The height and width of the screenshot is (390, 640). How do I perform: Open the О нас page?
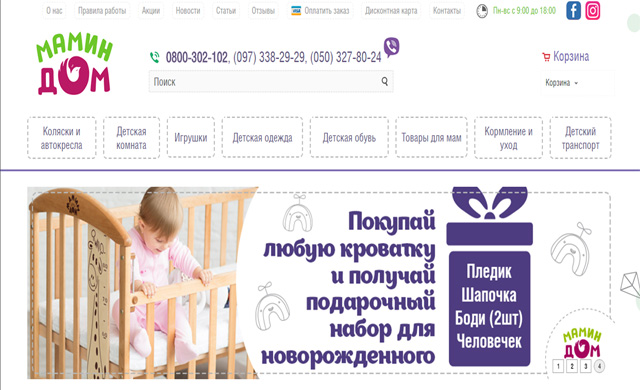click(x=54, y=11)
